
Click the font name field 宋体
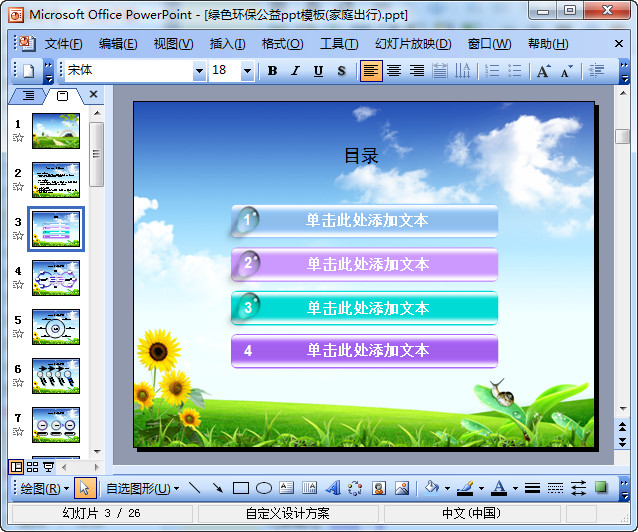[129, 71]
